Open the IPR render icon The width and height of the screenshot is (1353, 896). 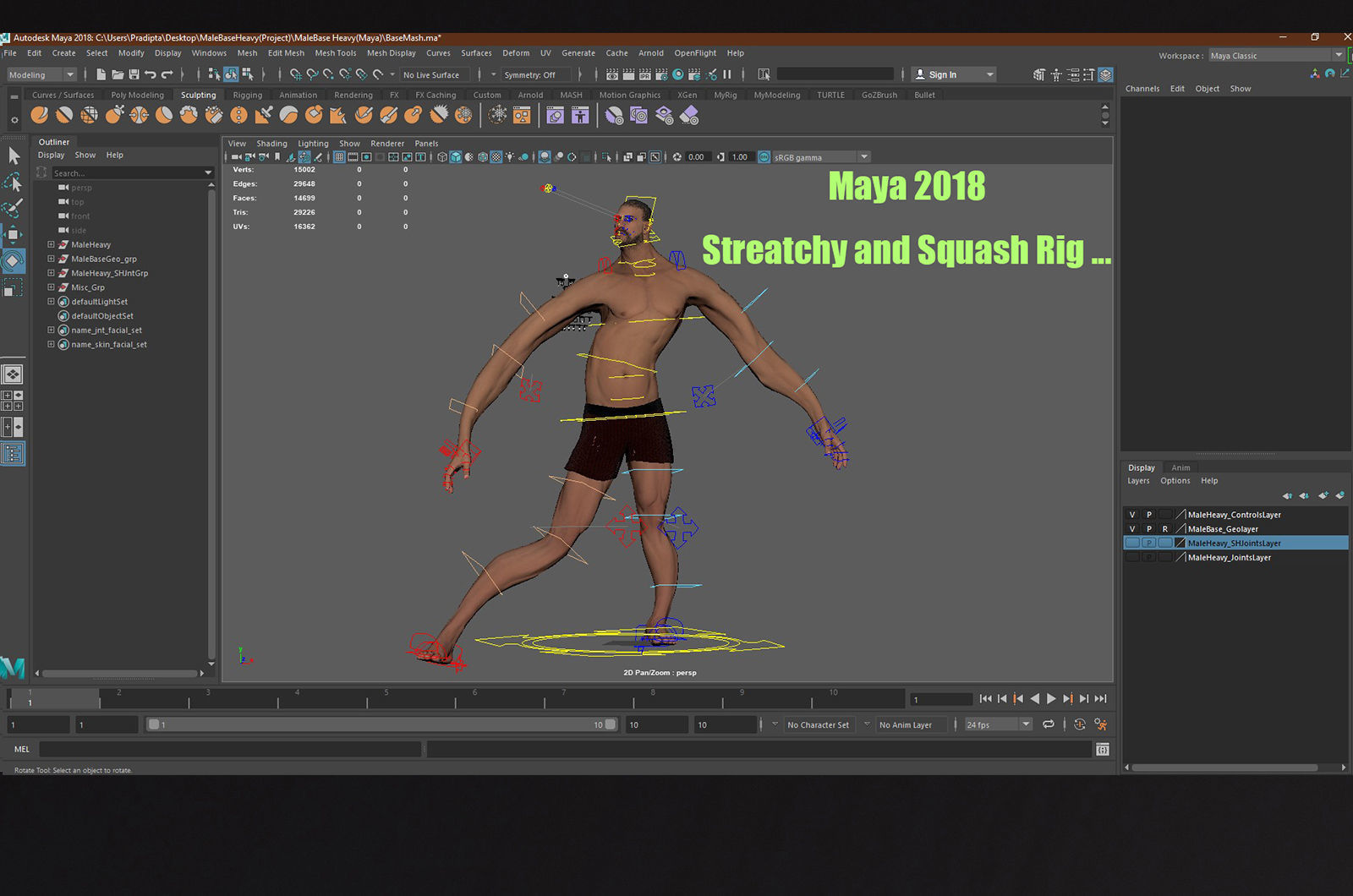point(645,74)
